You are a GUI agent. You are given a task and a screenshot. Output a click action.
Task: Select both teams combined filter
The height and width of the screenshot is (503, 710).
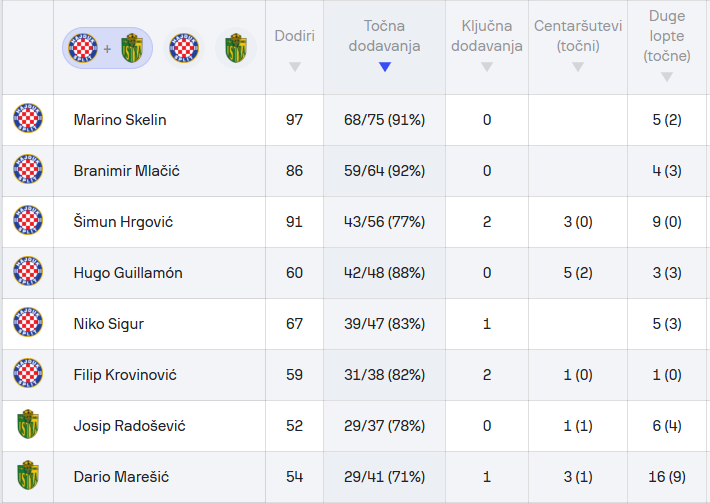tap(108, 48)
